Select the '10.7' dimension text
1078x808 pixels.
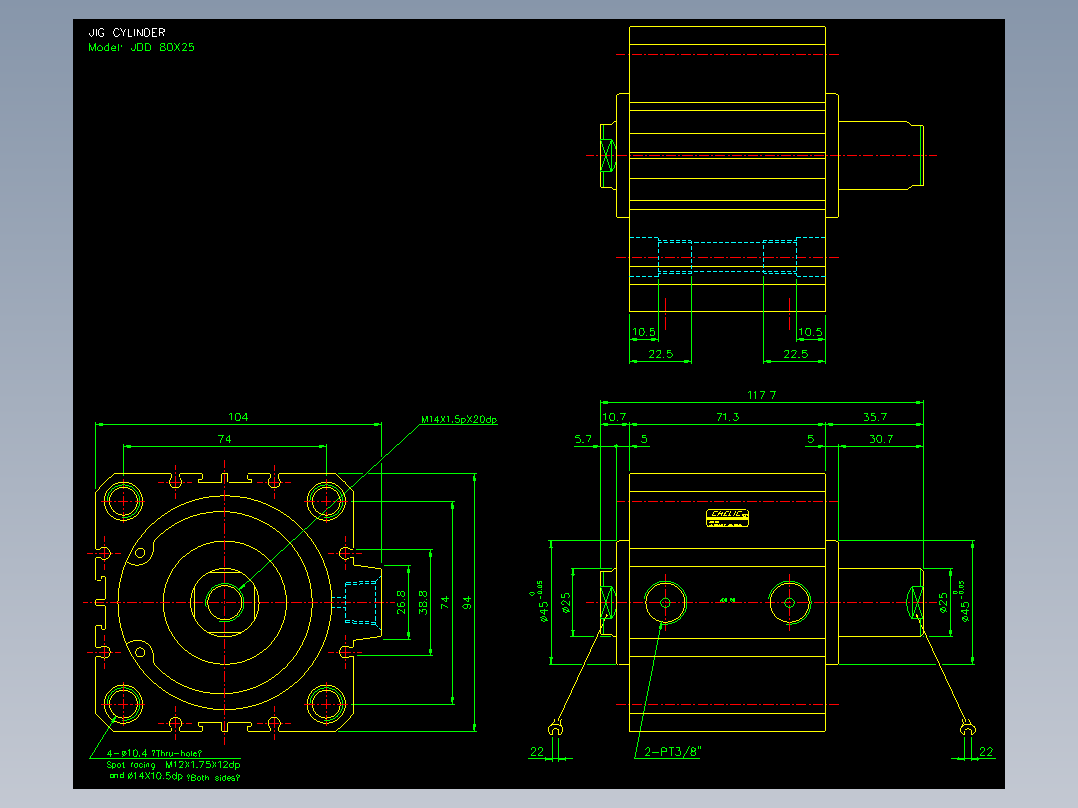click(x=614, y=417)
